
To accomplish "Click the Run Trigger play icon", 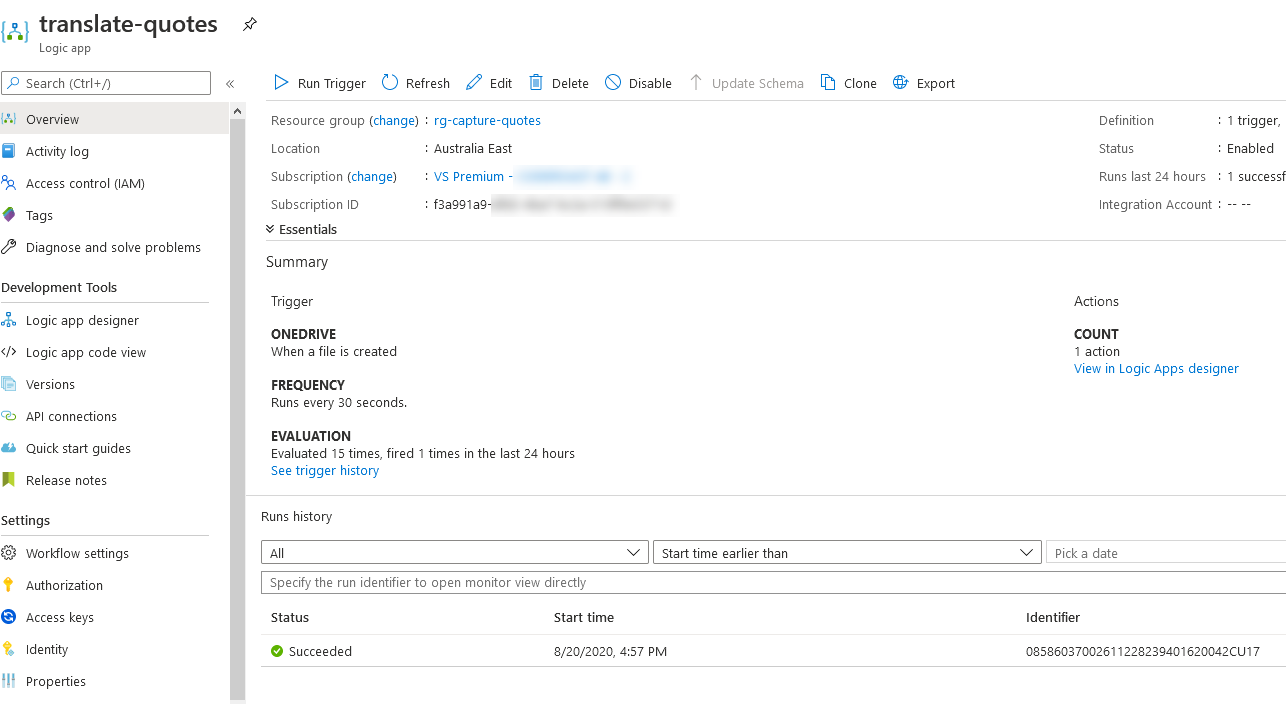I will click(282, 83).
